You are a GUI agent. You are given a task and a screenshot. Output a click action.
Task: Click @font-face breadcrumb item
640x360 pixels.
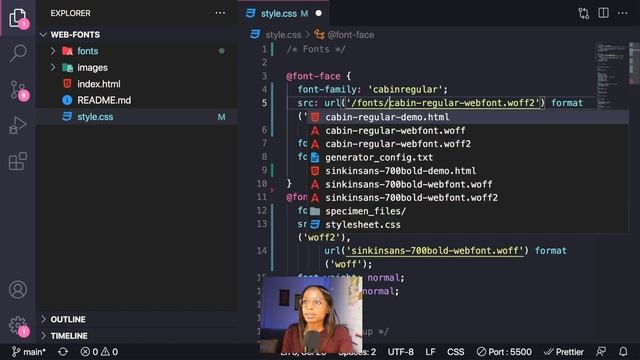(344, 35)
